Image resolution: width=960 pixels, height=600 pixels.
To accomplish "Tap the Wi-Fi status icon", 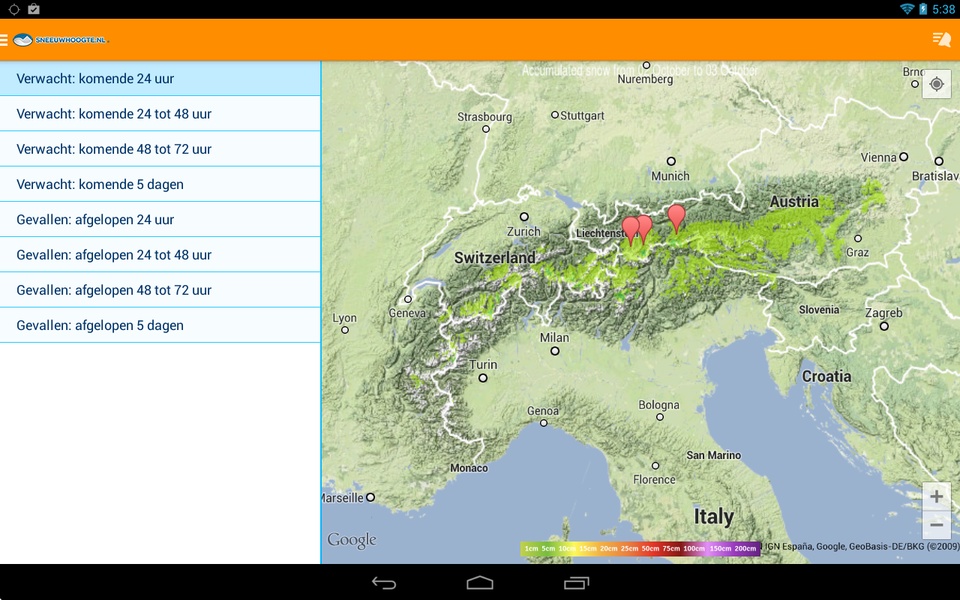I will 907,9.
